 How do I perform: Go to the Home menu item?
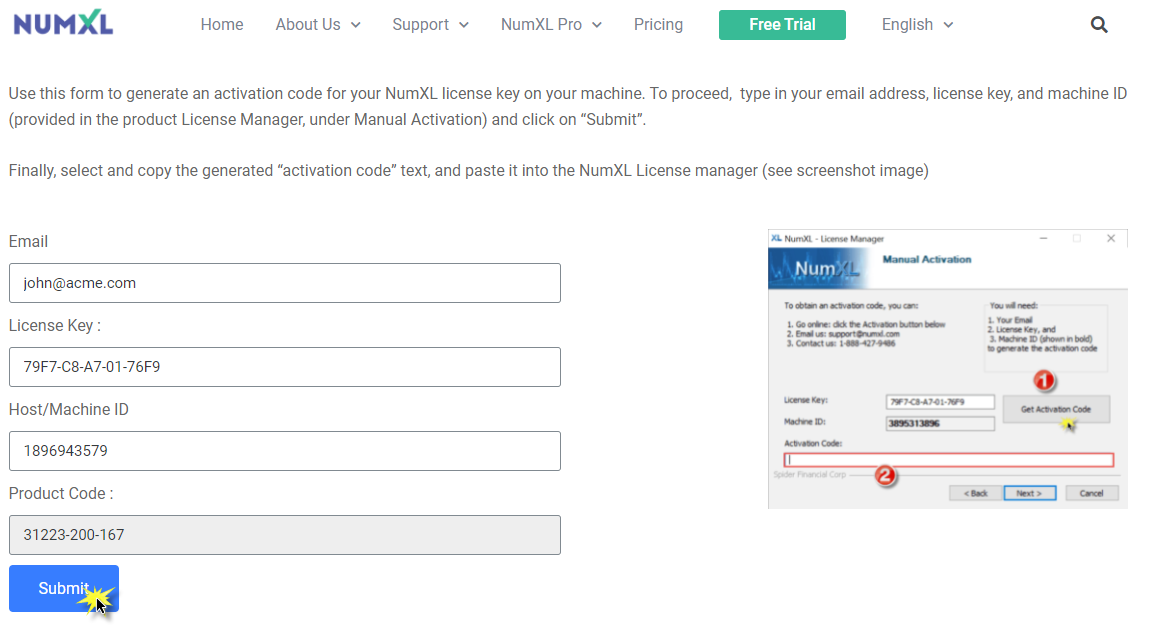tap(221, 24)
